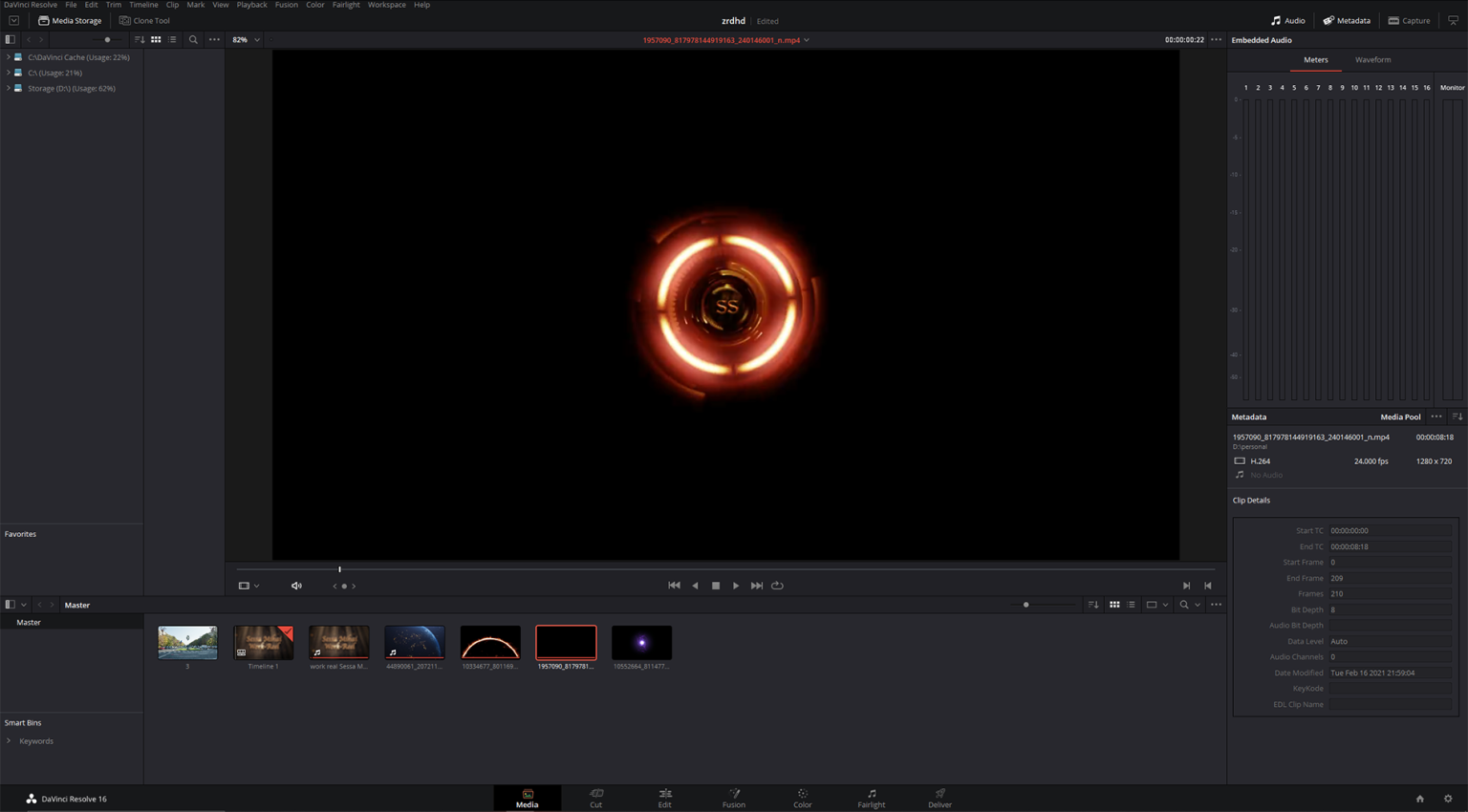Open the viewer clip name dropdown
Image resolution: width=1468 pixels, height=812 pixels.
[807, 40]
